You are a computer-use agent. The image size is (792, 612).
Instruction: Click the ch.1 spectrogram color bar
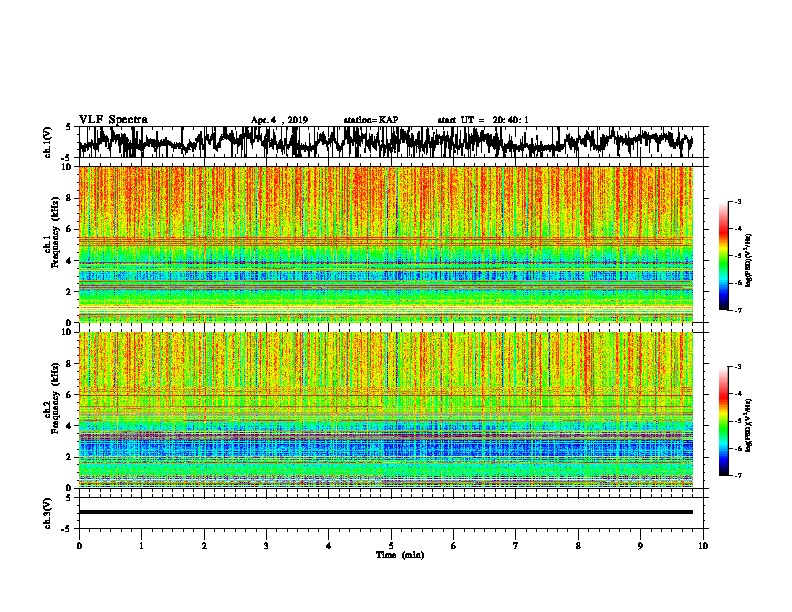click(x=723, y=256)
